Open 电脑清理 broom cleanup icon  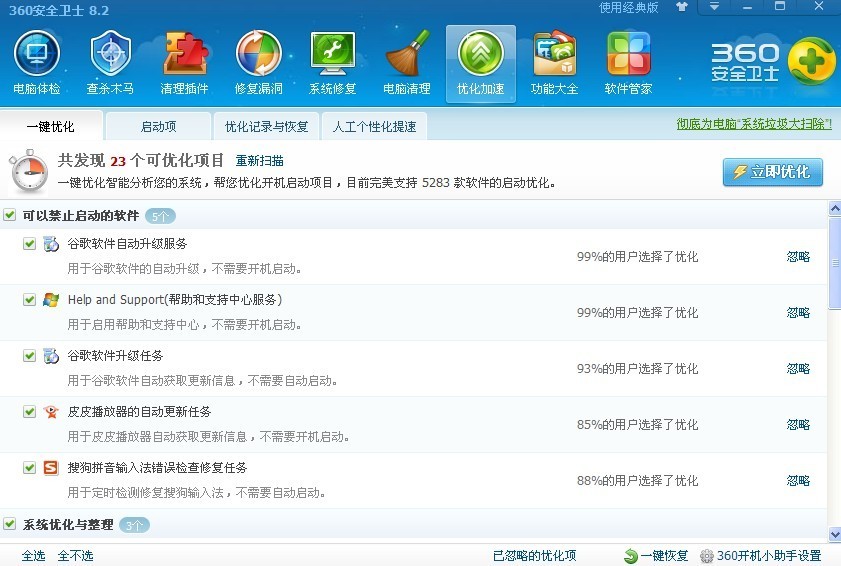click(x=407, y=63)
